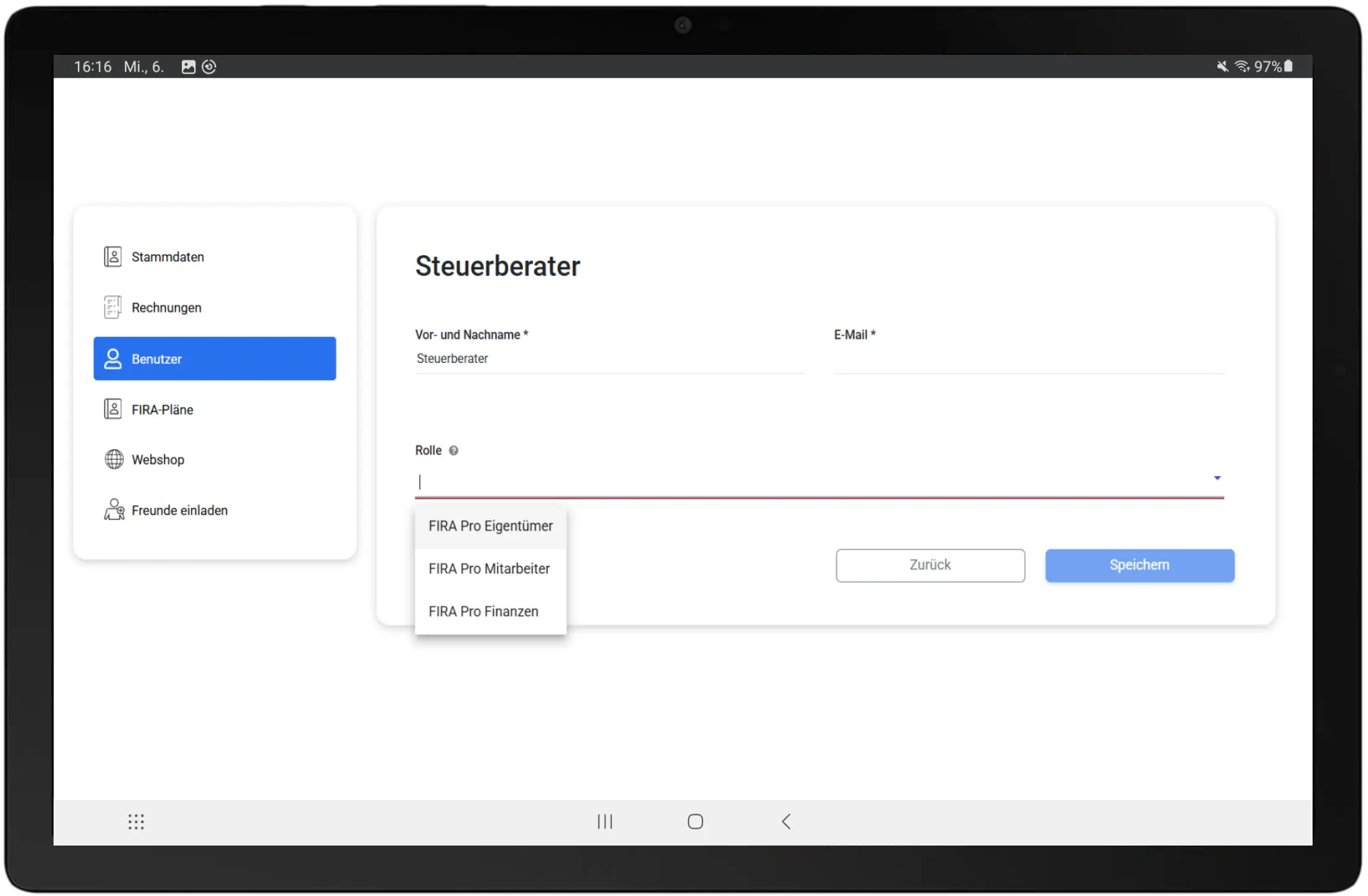The height and width of the screenshot is (896, 1368).
Task: Focus the E-Mail input field
Action: pyautogui.click(x=1029, y=359)
